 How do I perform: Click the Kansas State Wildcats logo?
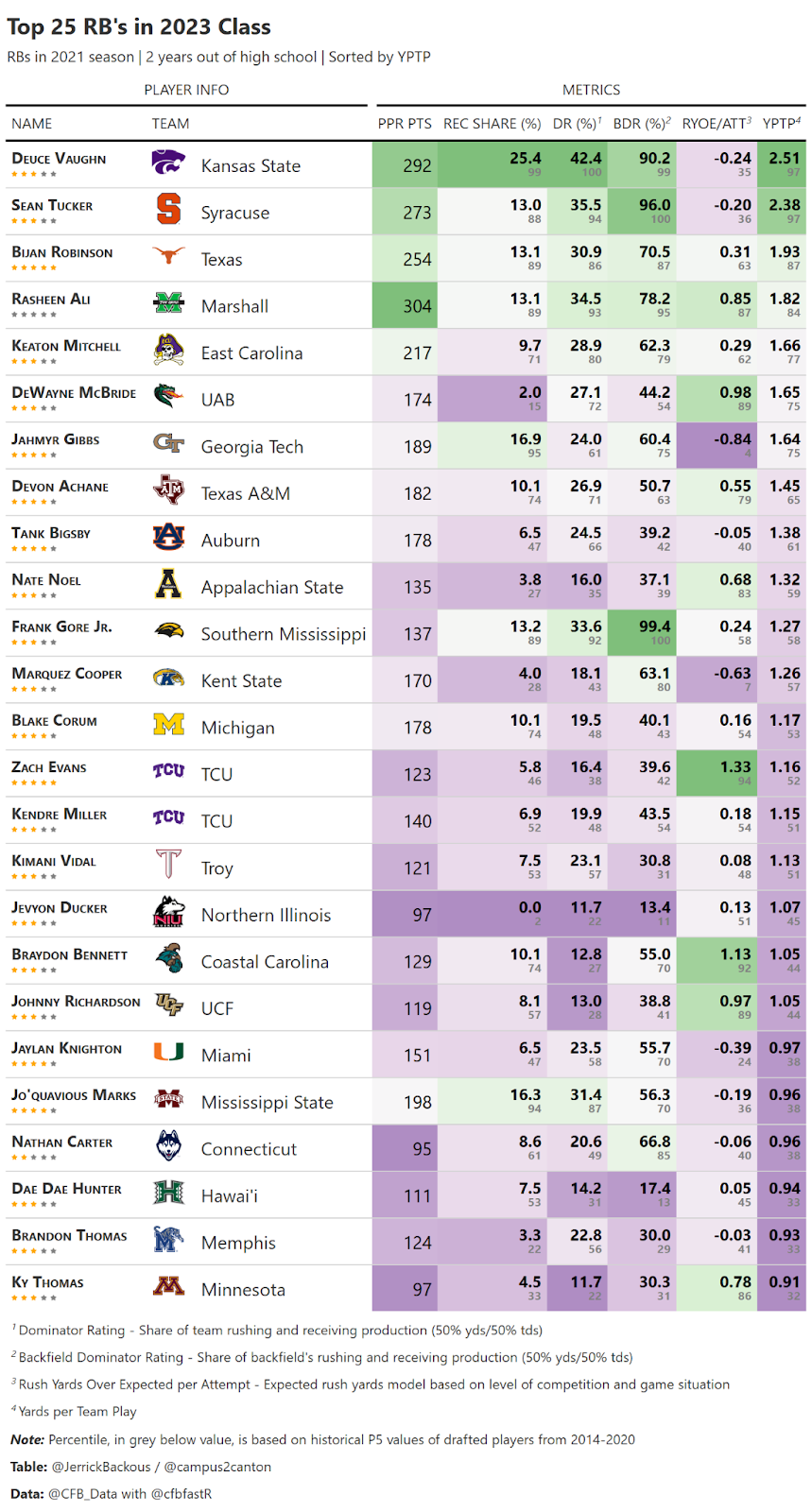tap(168, 163)
